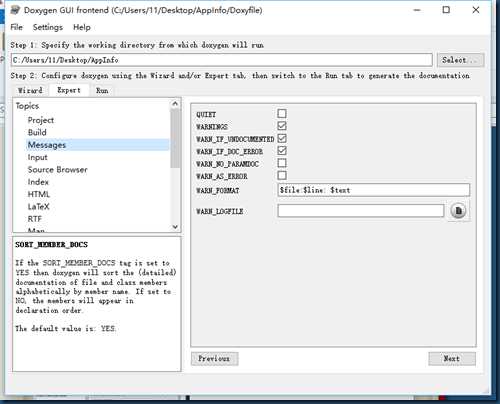The image size is (500, 404).
Task: Close the Doxygen GUI frontend window
Action: pyautogui.click(x=476, y=10)
